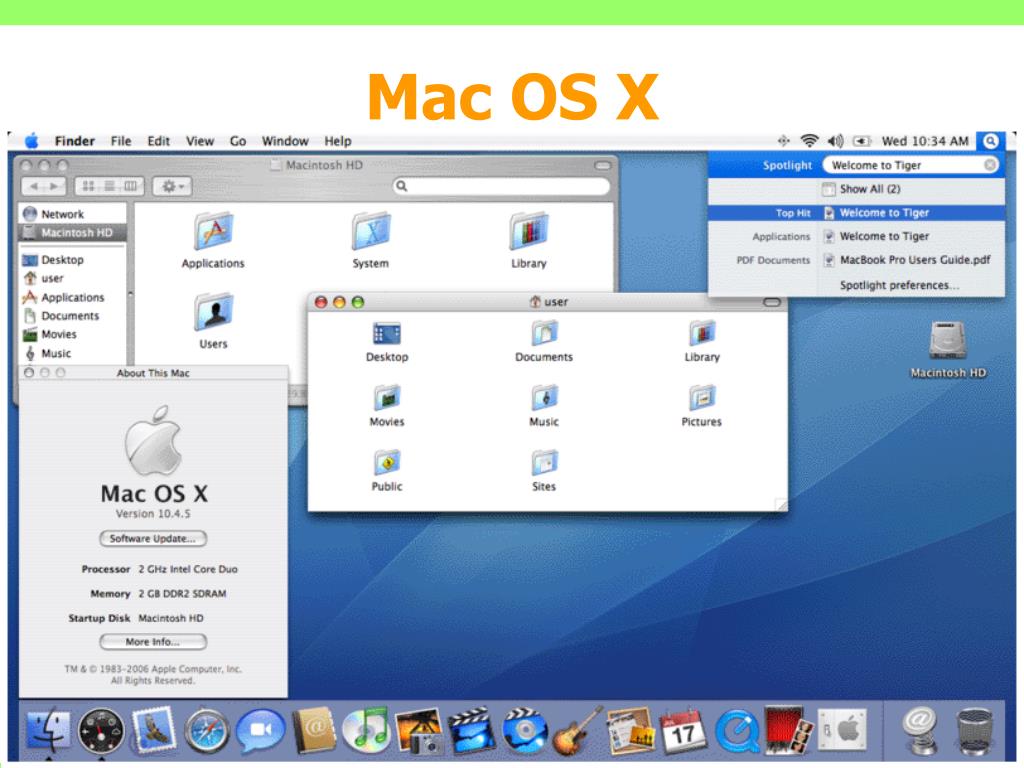
Task: Click the Finder window search field
Action: pyautogui.click(x=502, y=186)
